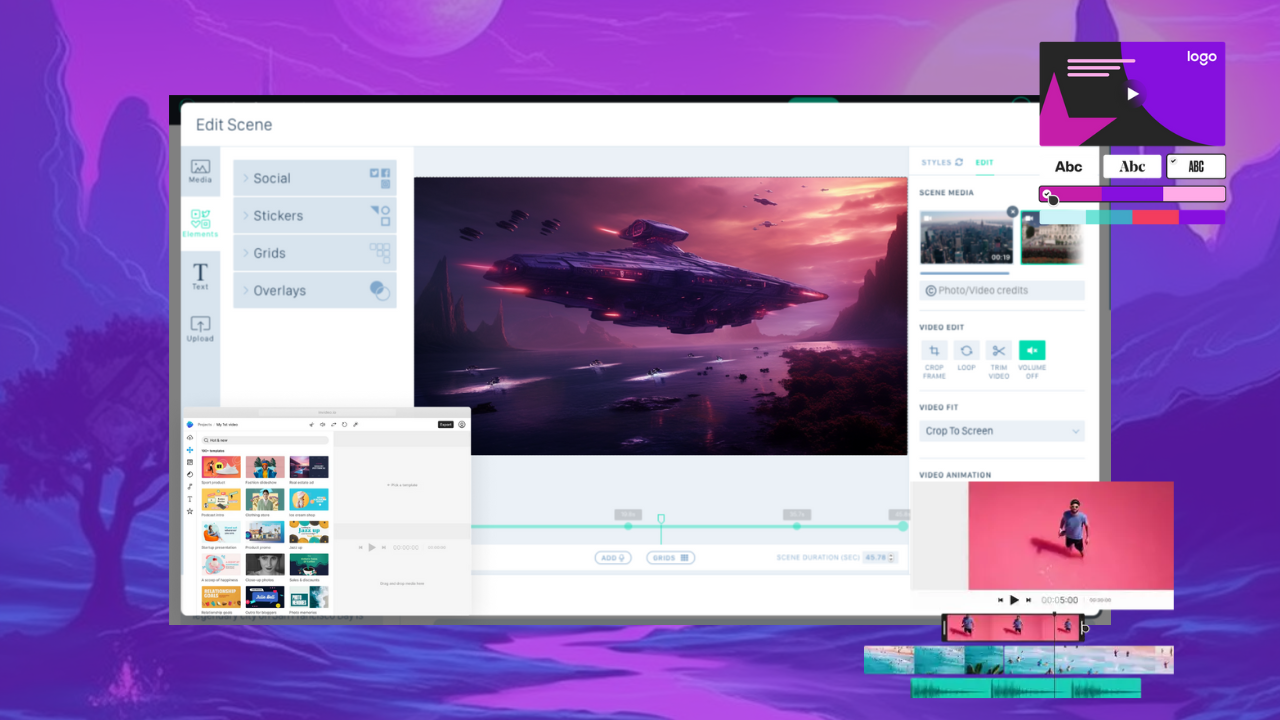Open the Media panel in sidebar
The image size is (1280, 720).
click(200, 171)
